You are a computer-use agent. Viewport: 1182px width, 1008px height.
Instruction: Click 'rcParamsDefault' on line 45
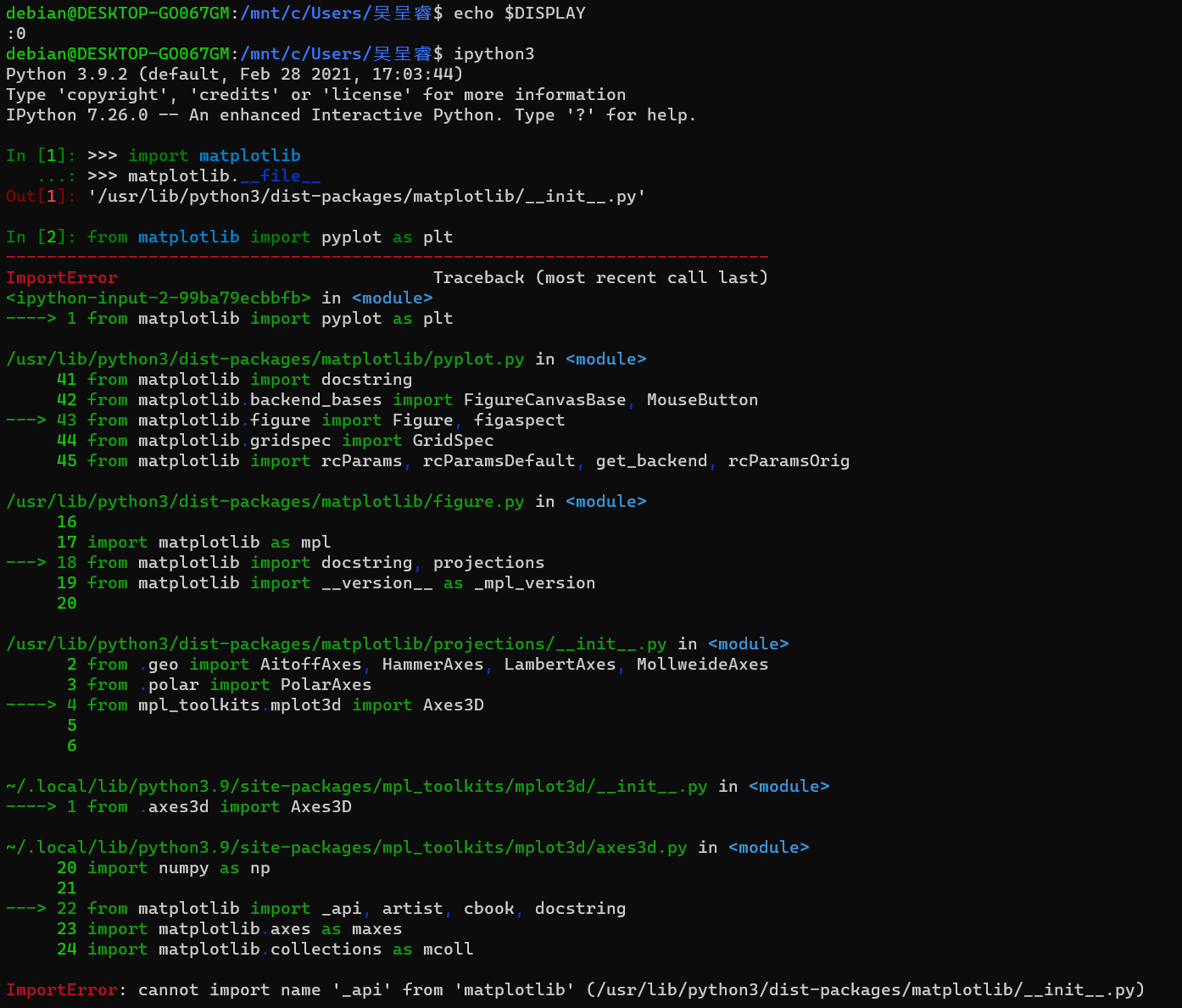[499, 460]
